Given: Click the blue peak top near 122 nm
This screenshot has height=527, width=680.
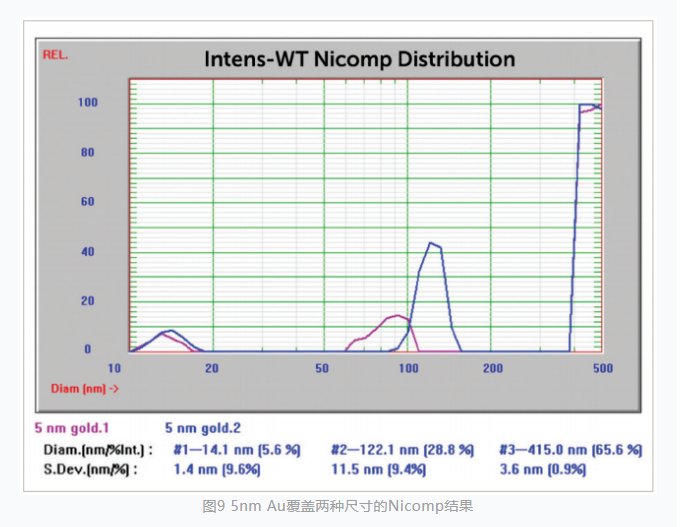Looking at the screenshot, I should pos(432,243).
